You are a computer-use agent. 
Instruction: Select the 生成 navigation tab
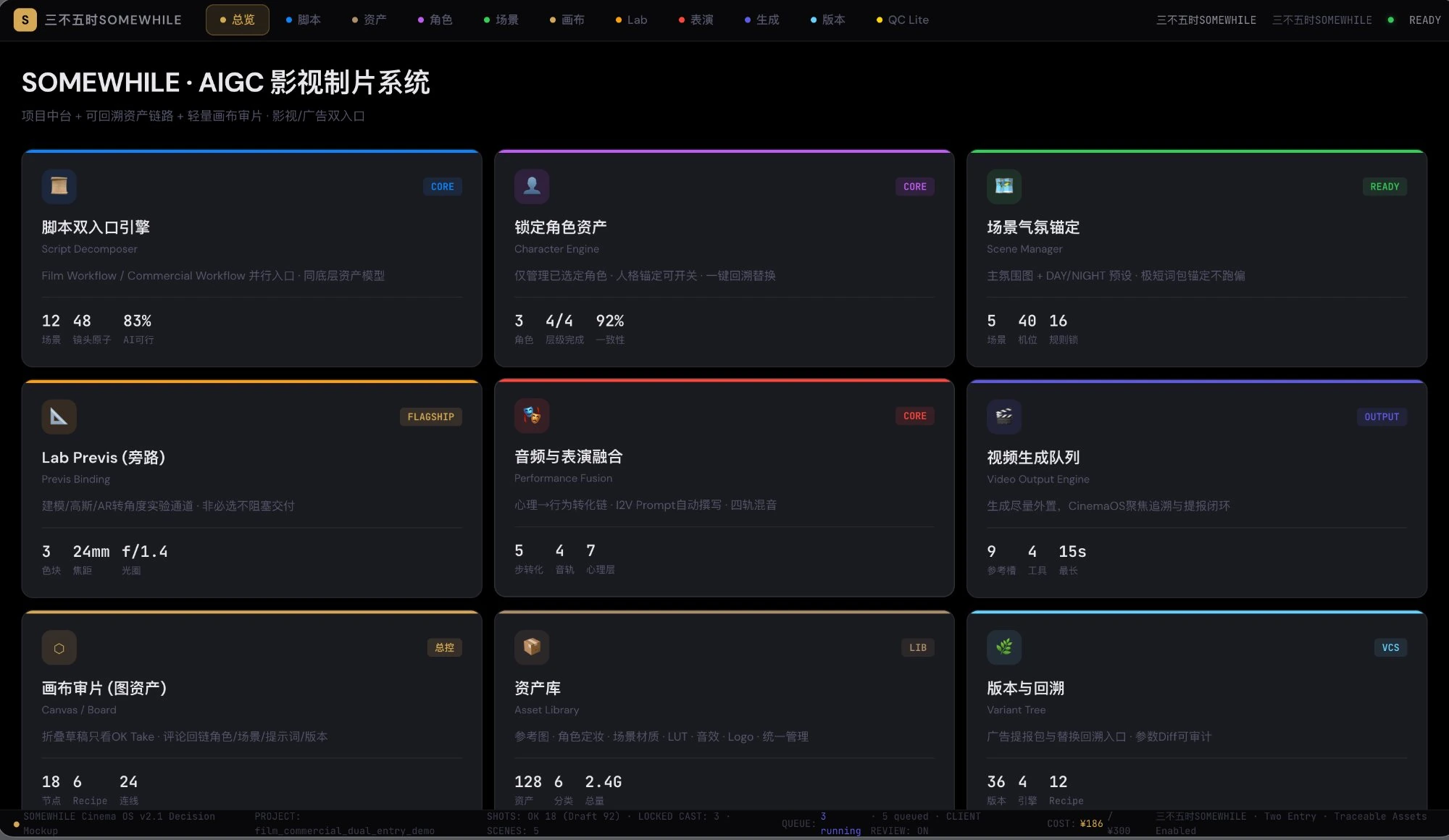pyautogui.click(x=762, y=20)
